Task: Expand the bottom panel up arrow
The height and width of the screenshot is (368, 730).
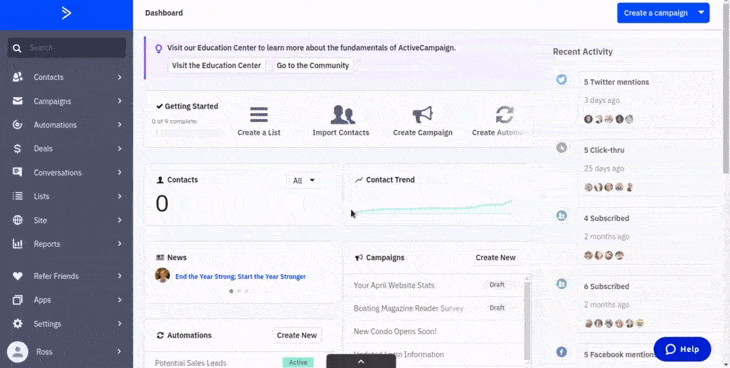Action: pyautogui.click(x=361, y=361)
